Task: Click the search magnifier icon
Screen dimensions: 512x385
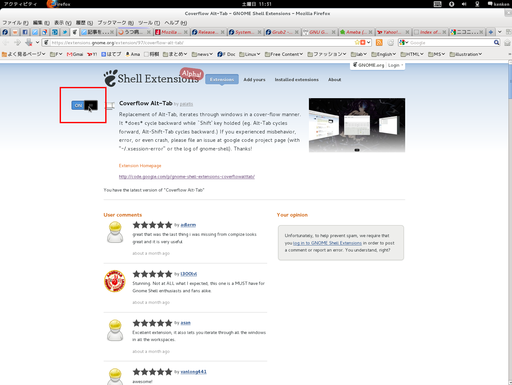Action: point(496,42)
